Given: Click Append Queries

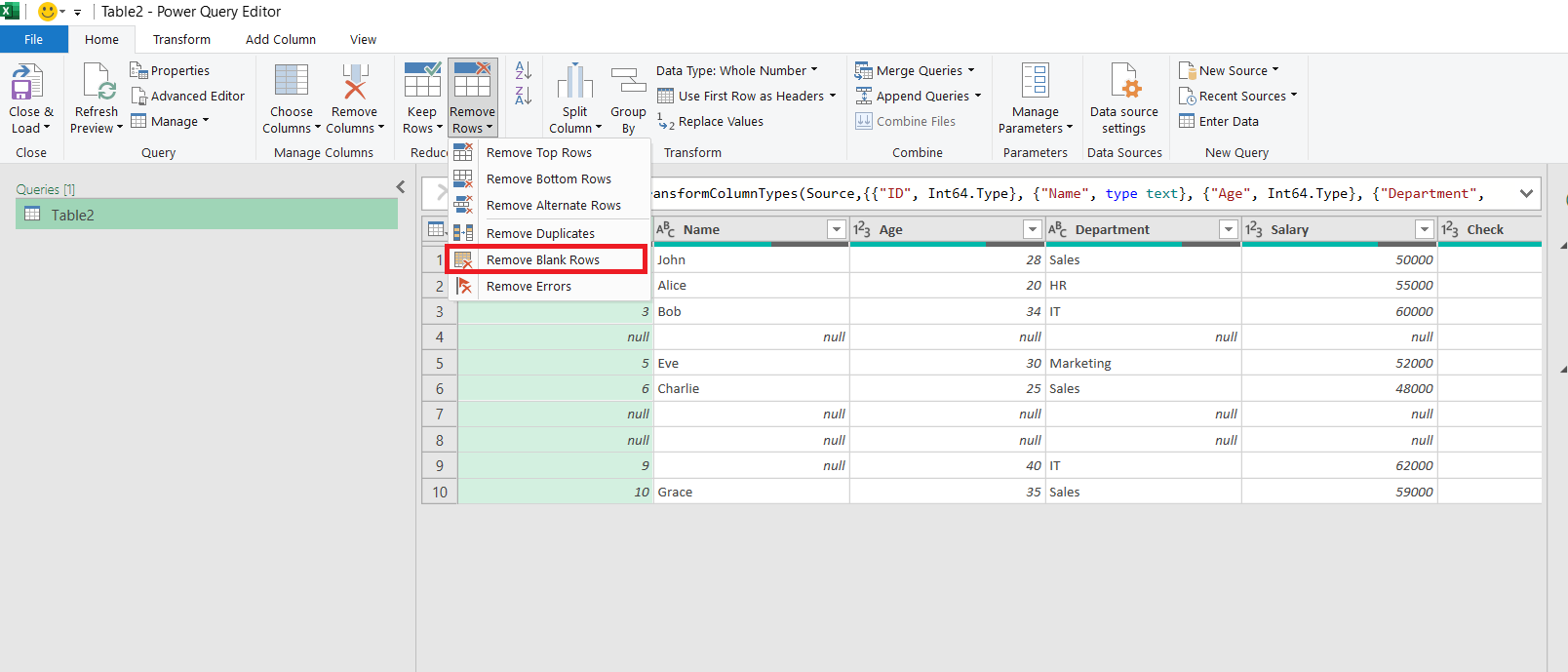Looking at the screenshot, I should point(918,96).
